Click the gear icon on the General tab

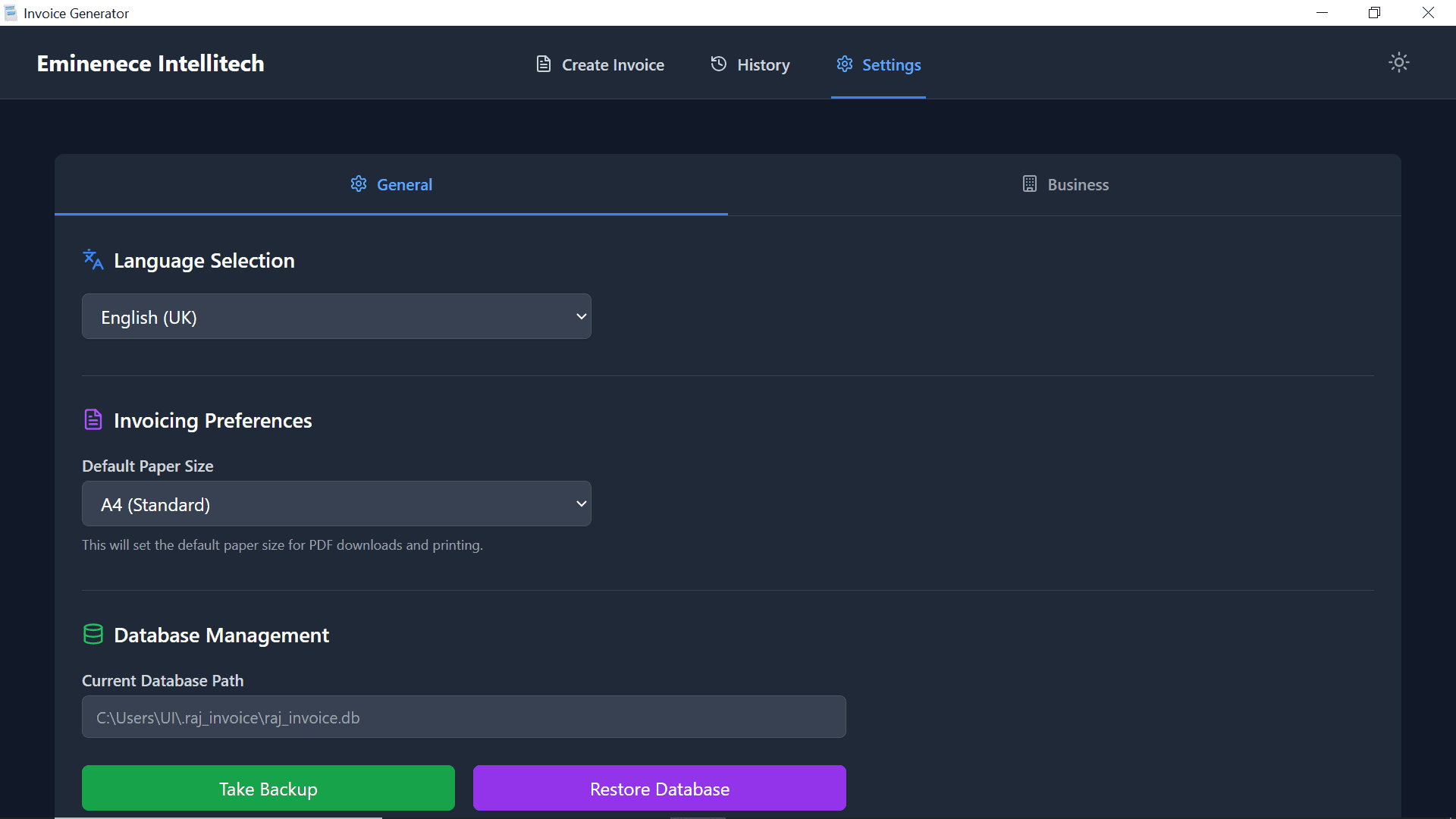[358, 184]
